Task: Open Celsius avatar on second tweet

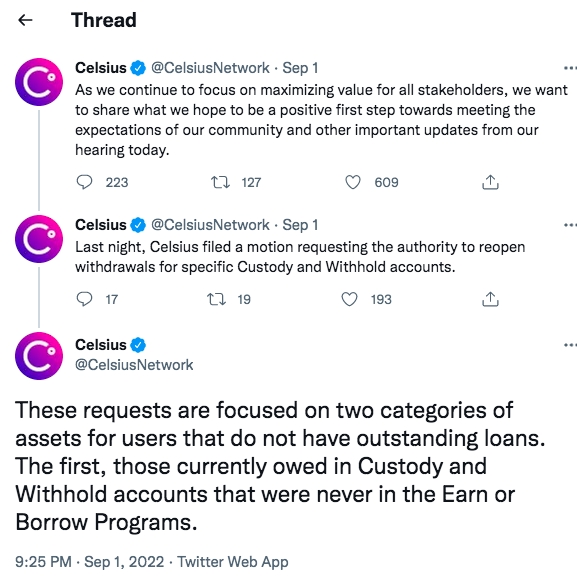Action: [39, 239]
